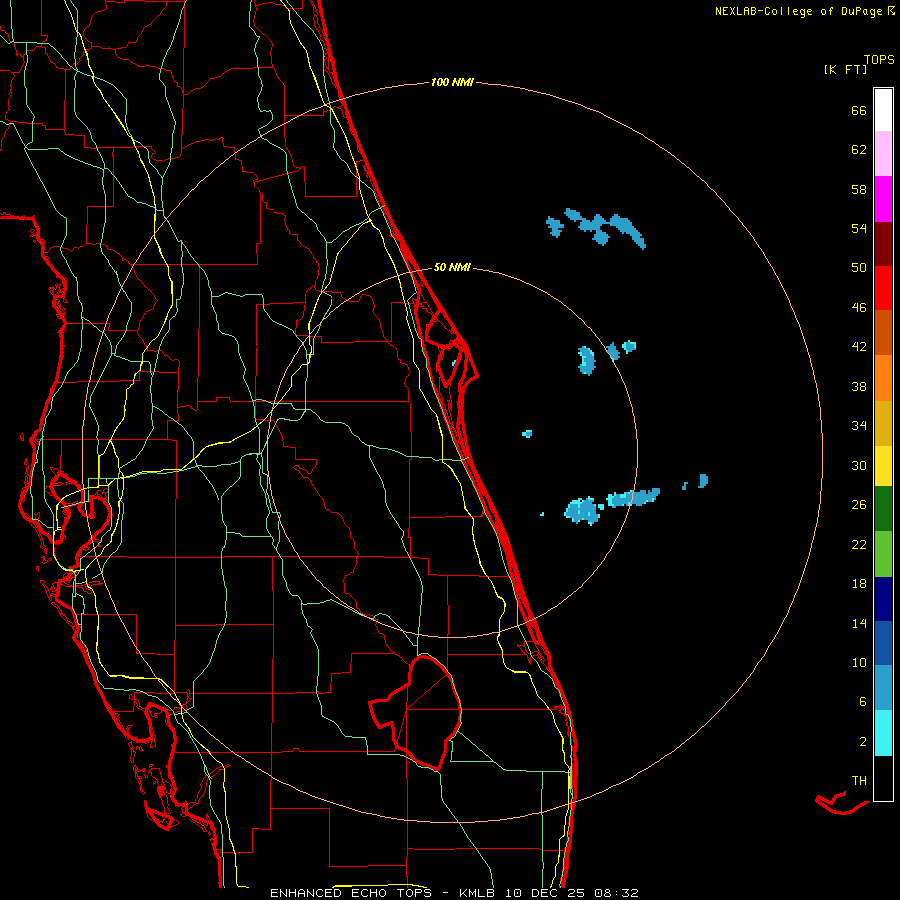Click the bright red legend swatch
Screen dimensions: 900x900
pyautogui.click(x=883, y=288)
